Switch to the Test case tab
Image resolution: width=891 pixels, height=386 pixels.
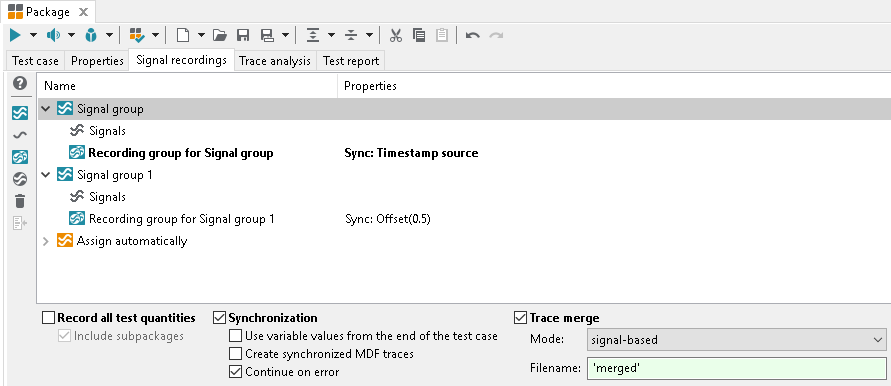[35, 61]
